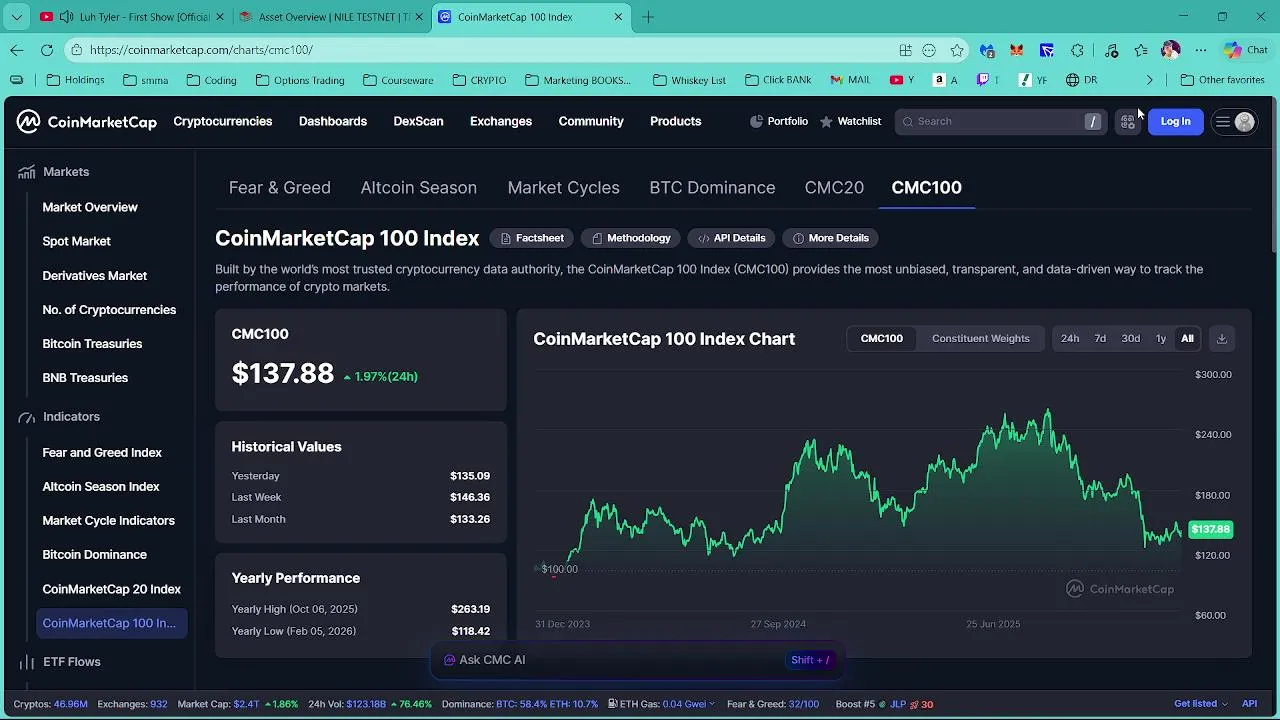This screenshot has width=1280, height=720.
Task: Expand the Exchanges nav menu
Action: coord(501,121)
